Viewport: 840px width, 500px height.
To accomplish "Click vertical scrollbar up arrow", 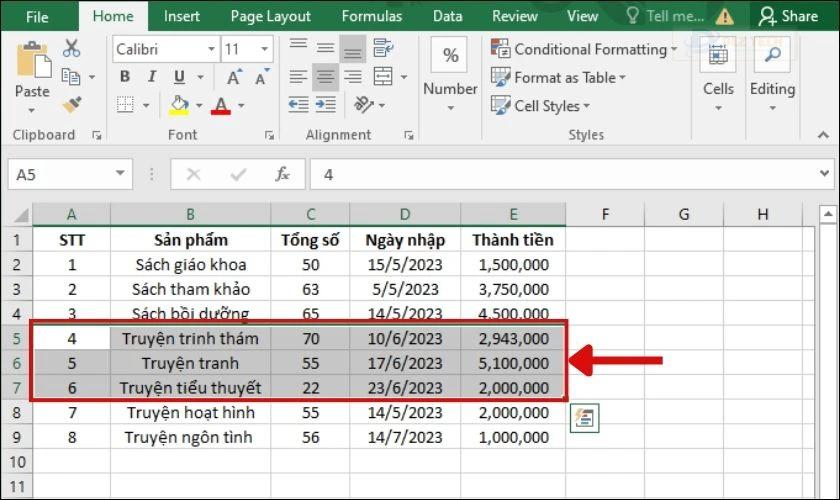I will (x=828, y=214).
